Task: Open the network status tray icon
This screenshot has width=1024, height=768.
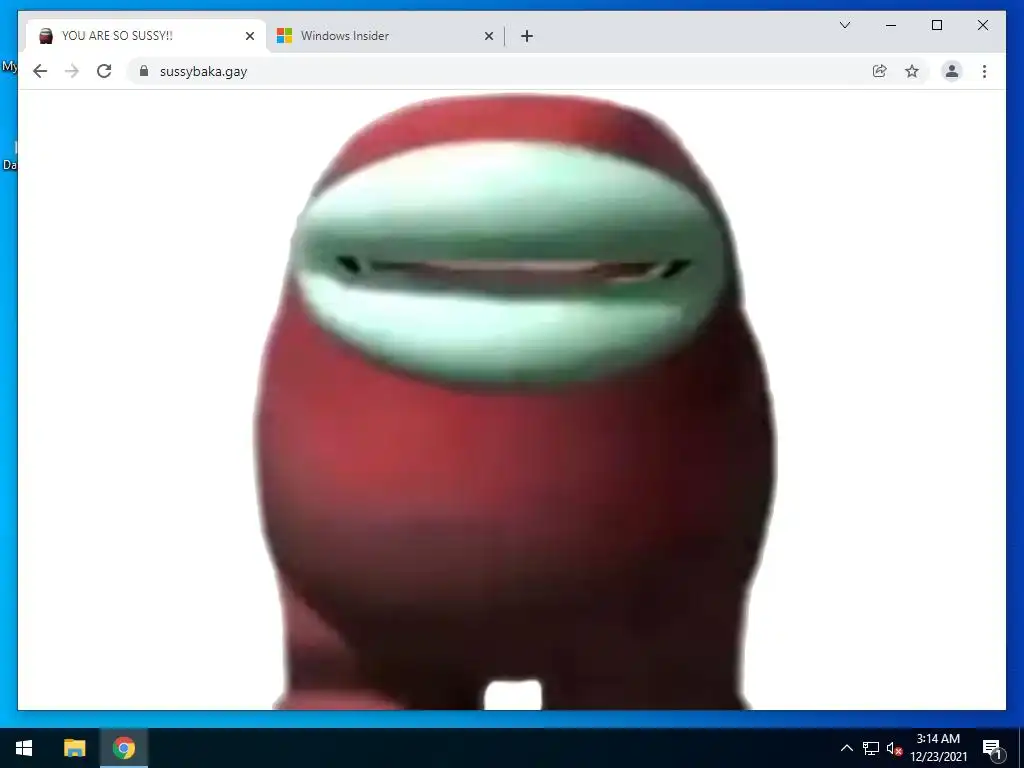Action: click(871, 748)
